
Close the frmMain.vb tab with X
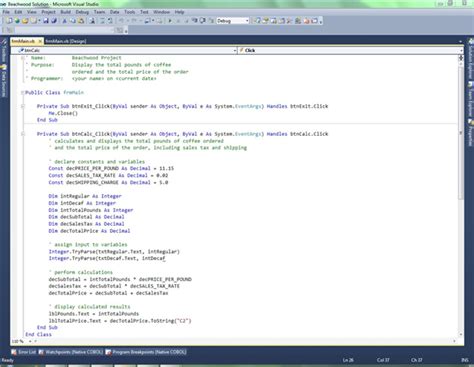(40, 41)
